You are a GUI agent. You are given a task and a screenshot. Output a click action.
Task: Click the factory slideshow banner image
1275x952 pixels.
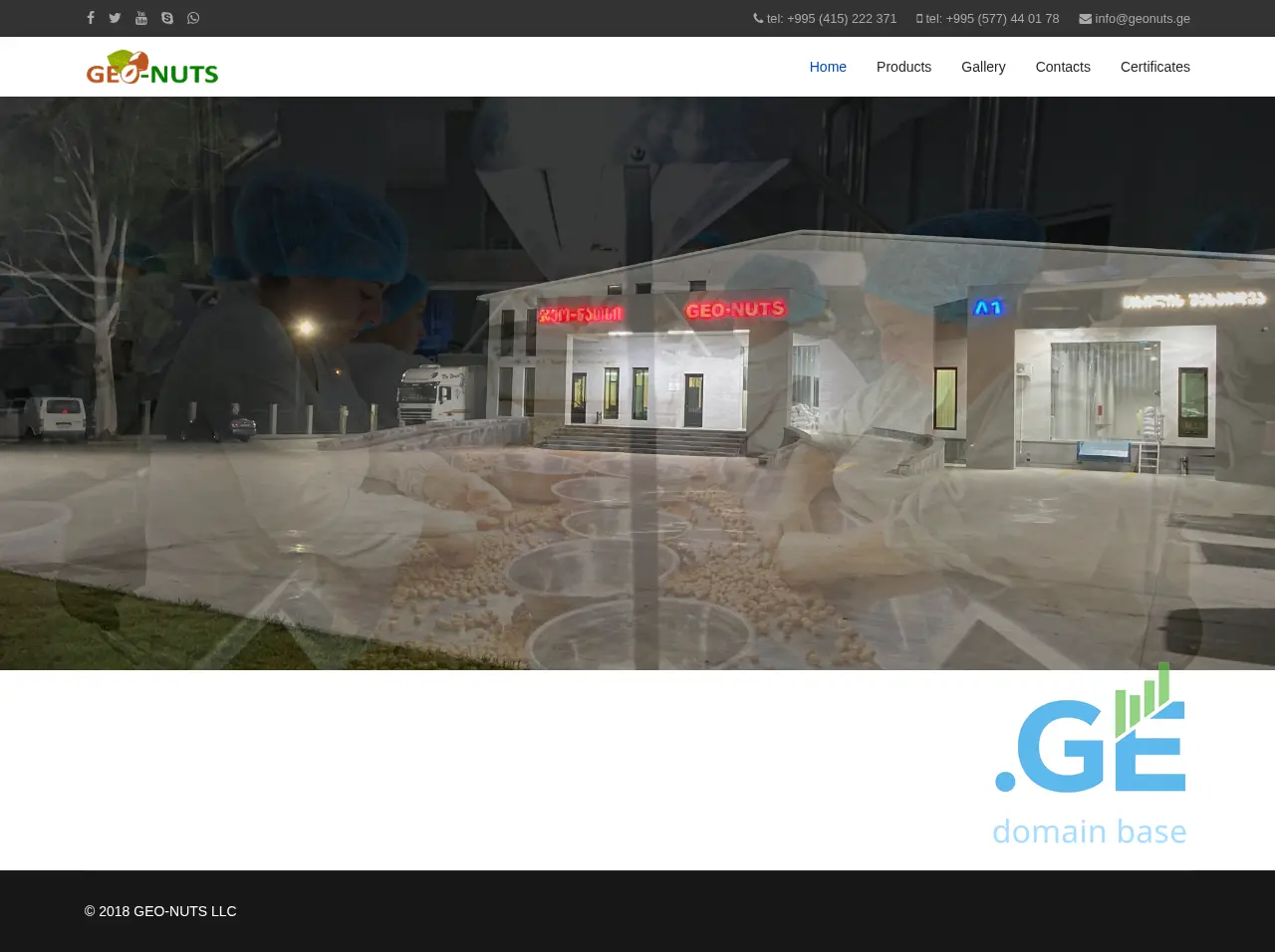click(637, 383)
